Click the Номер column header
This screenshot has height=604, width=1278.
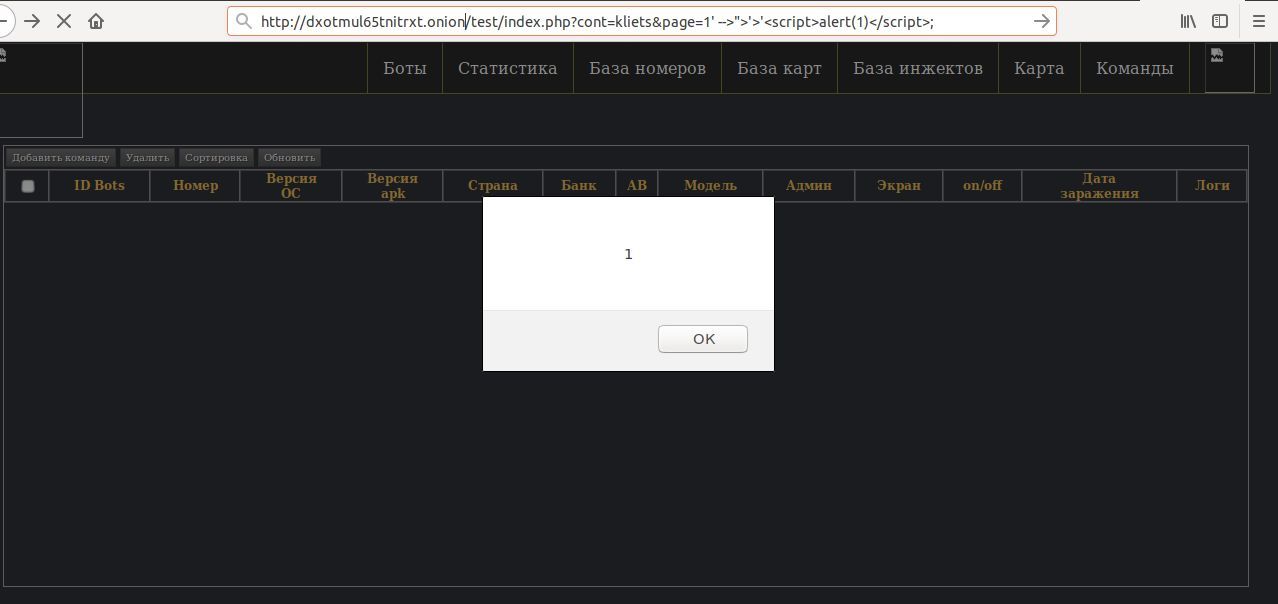pyautogui.click(x=195, y=186)
